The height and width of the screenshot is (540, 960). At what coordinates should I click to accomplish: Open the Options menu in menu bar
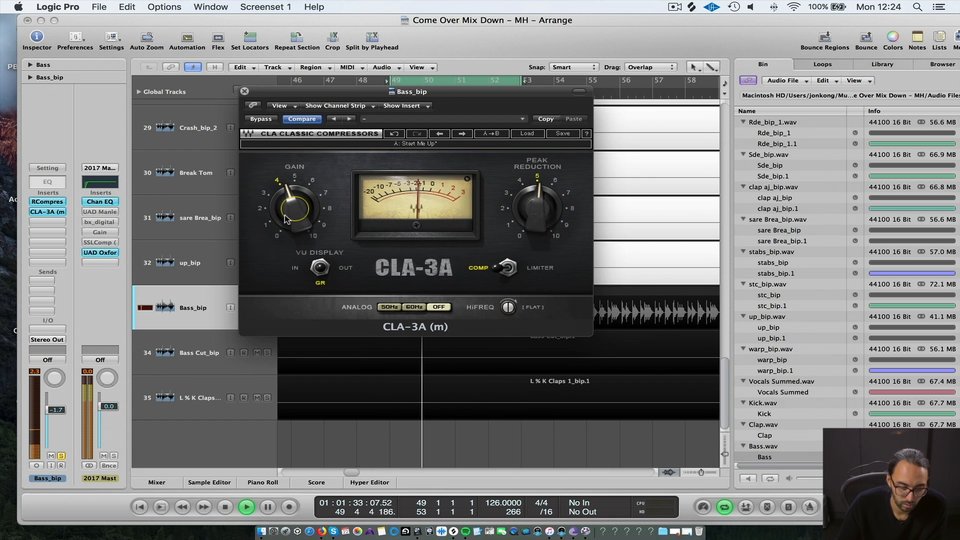tap(164, 7)
